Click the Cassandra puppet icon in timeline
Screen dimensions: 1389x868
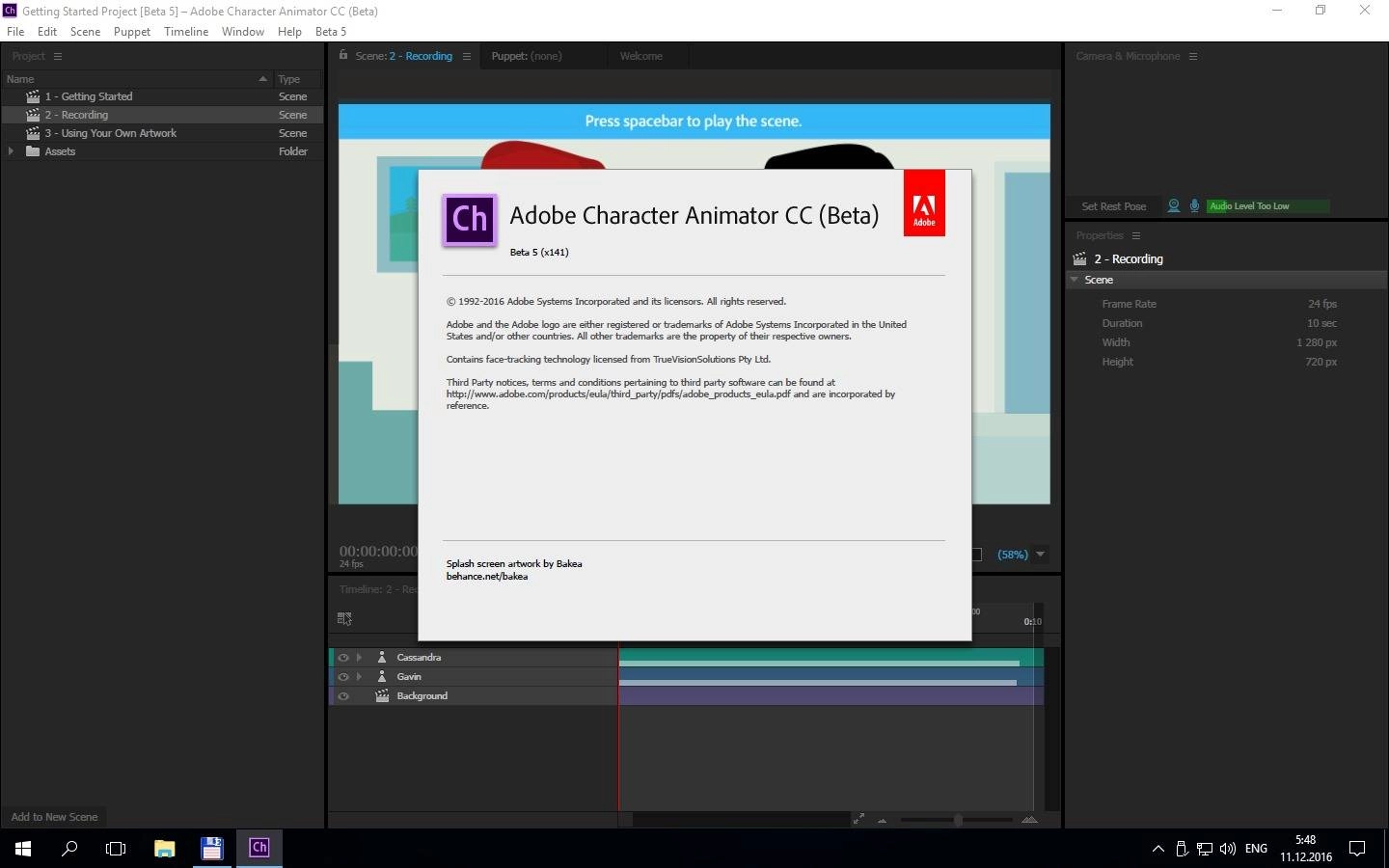(x=382, y=657)
